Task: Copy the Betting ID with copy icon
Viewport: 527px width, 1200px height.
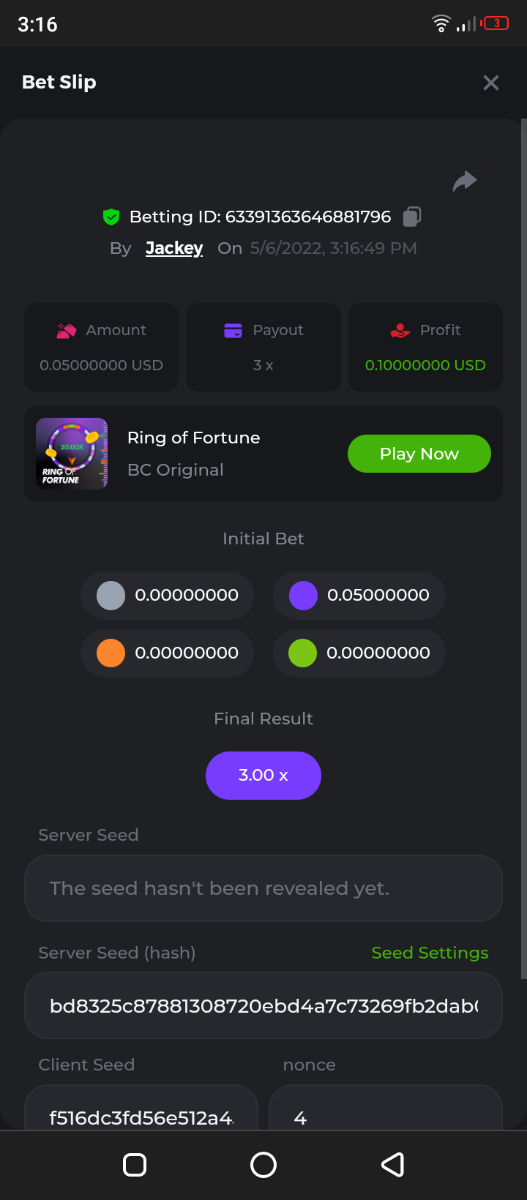Action: coord(412,216)
